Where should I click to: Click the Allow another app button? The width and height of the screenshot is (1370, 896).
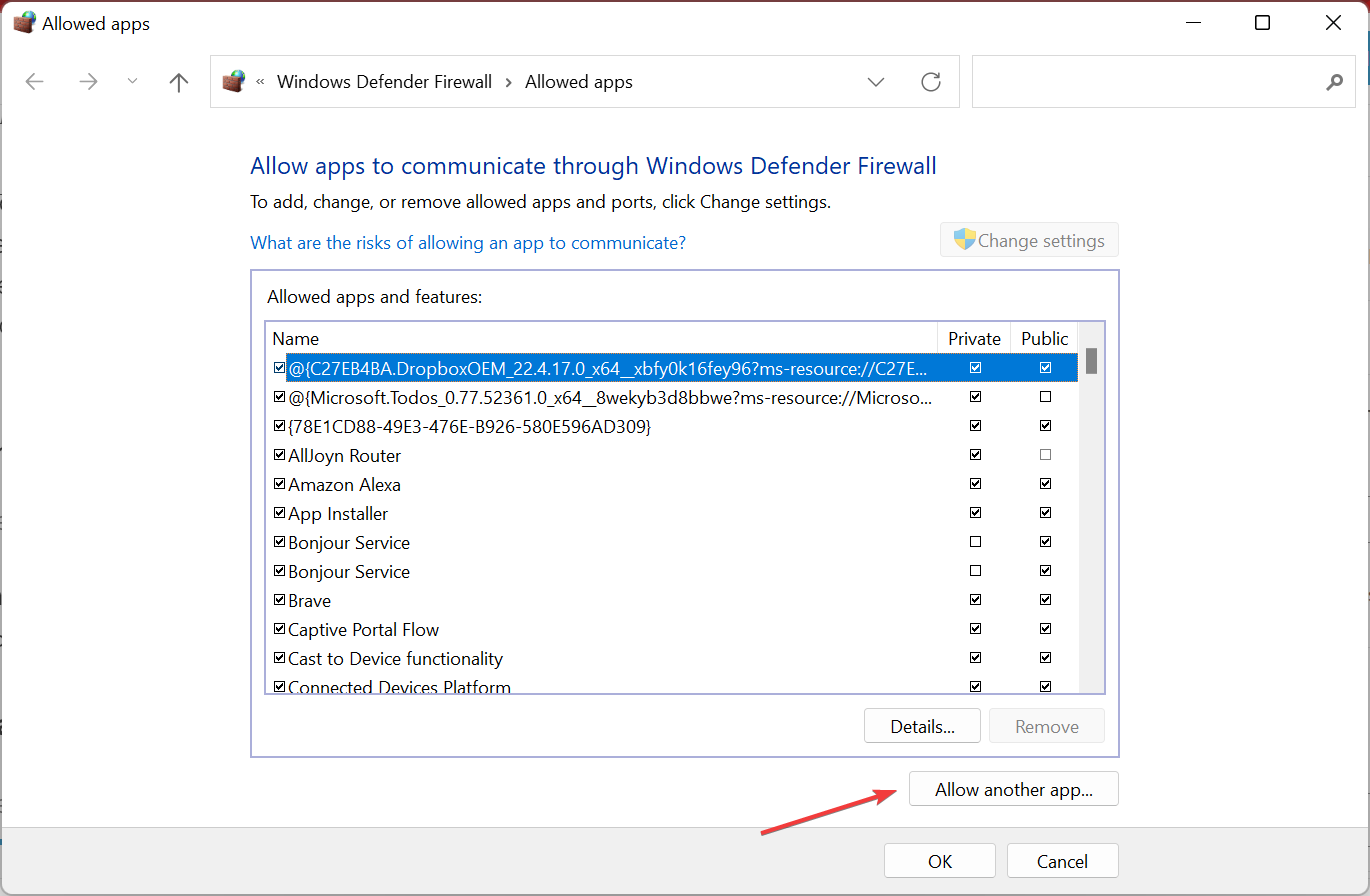click(x=1013, y=789)
